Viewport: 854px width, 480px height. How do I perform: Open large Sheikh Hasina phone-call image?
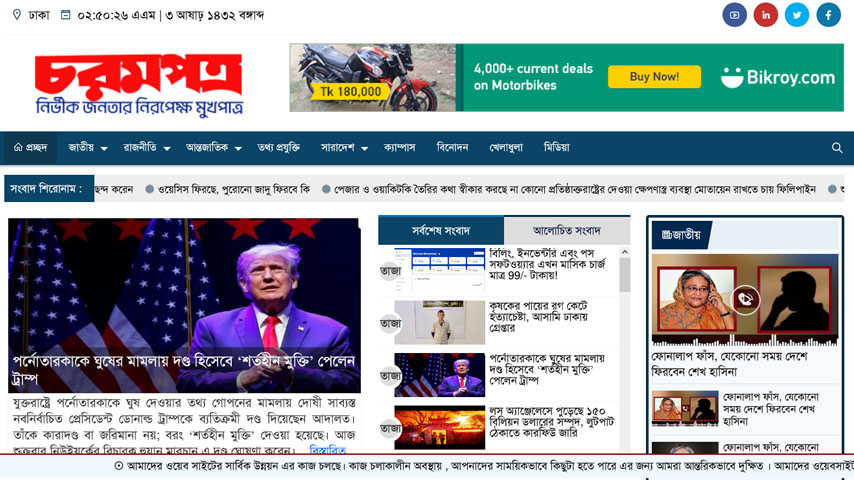click(745, 300)
